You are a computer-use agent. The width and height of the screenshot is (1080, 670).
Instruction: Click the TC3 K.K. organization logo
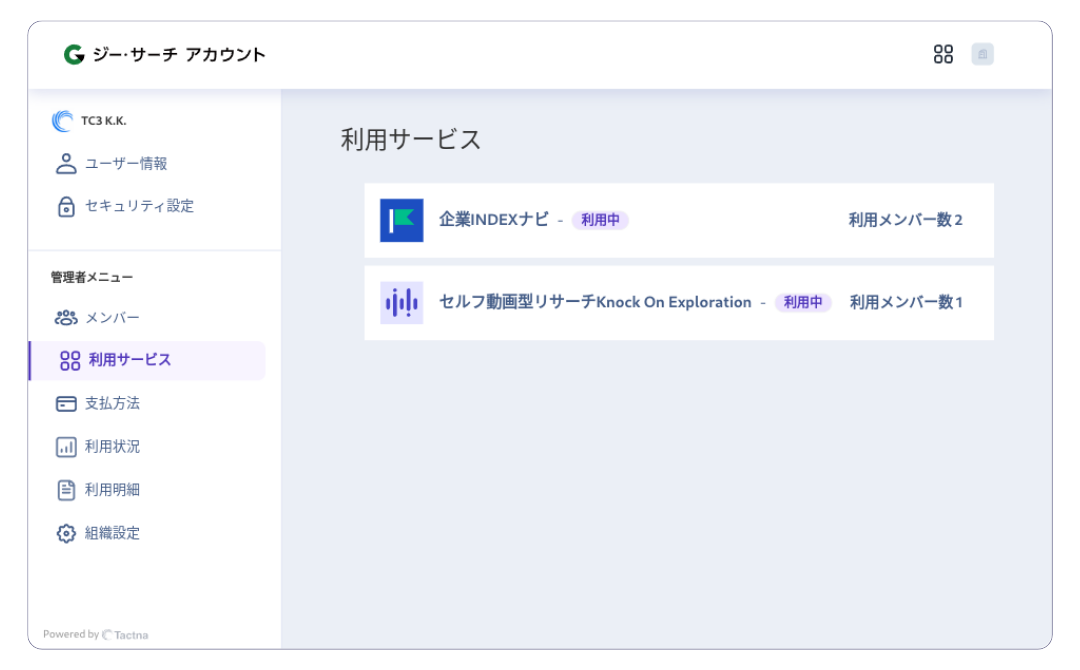(62, 121)
